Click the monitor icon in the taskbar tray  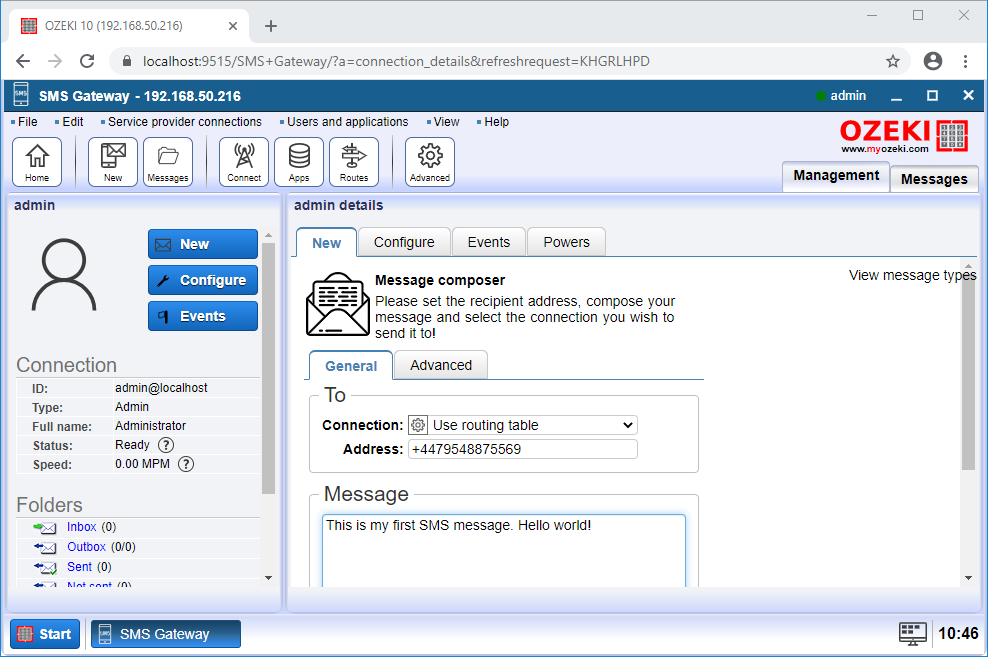point(913,634)
